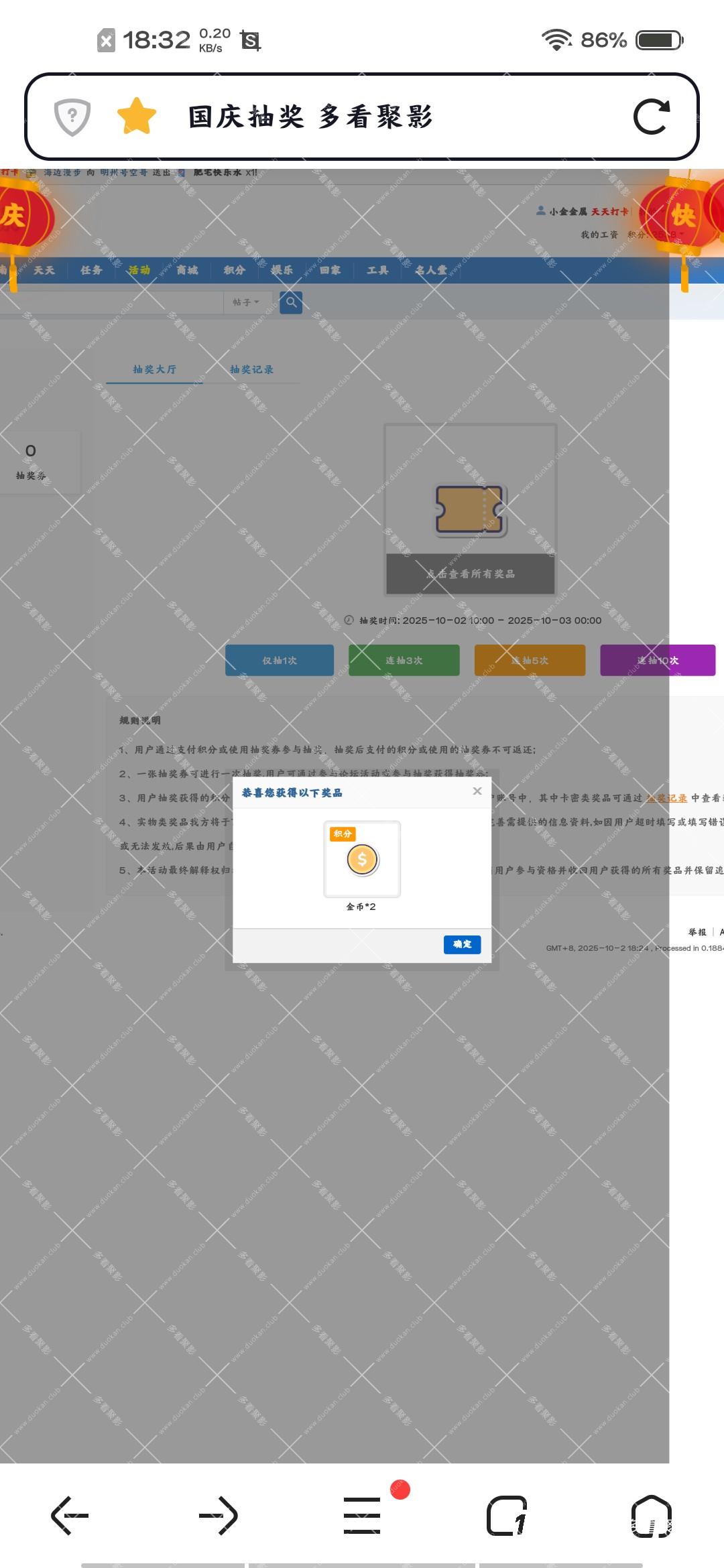This screenshot has height=1568, width=724.
Task: Switch to the 抽奖记录 tab
Action: (251, 369)
